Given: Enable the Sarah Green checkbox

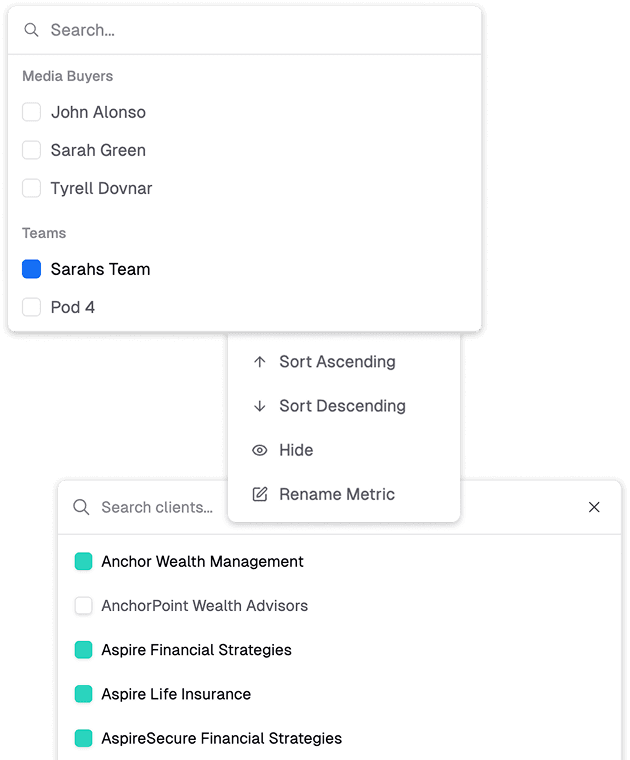Looking at the screenshot, I should point(32,150).
